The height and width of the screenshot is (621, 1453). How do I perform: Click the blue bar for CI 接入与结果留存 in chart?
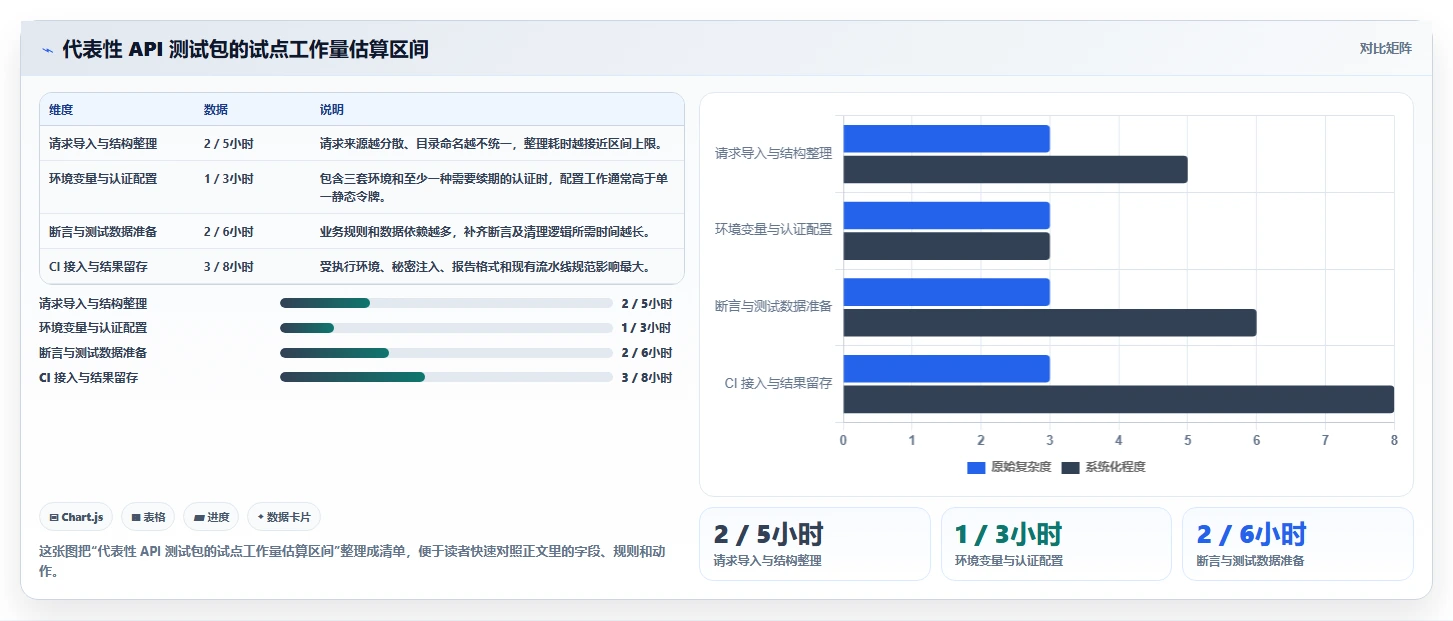[x=946, y=368]
